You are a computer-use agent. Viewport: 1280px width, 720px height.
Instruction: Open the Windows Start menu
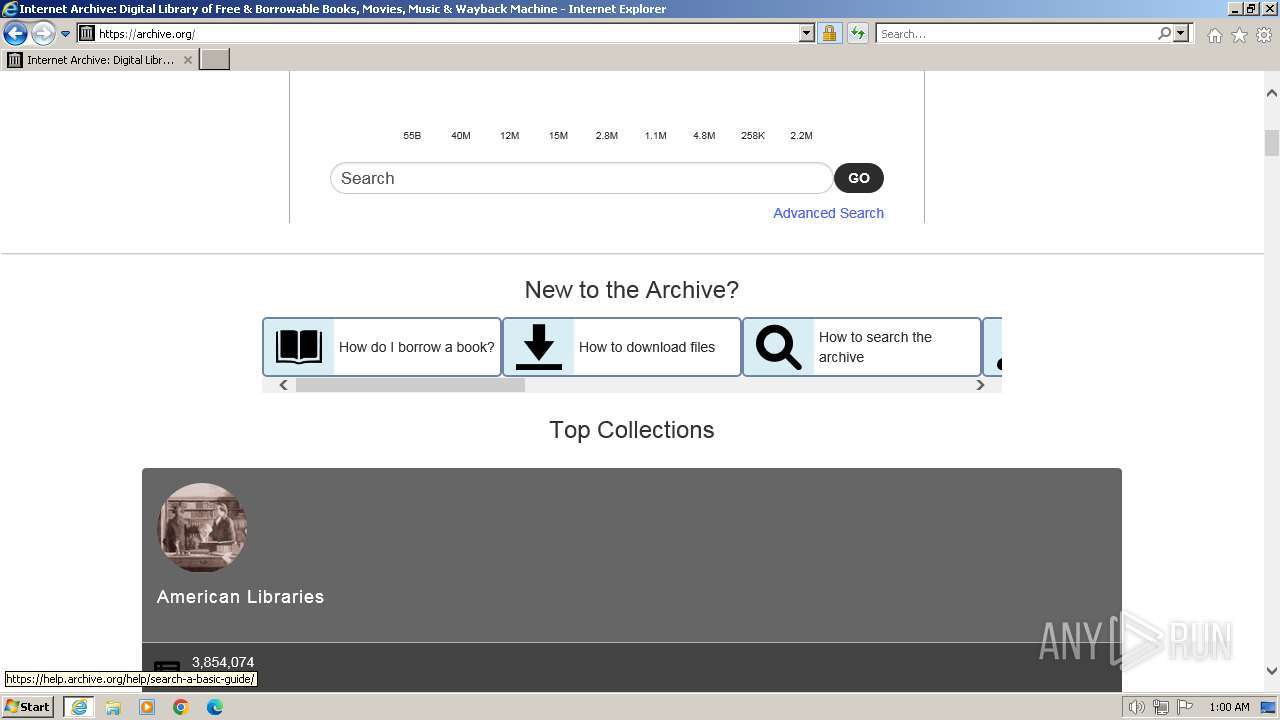(x=28, y=707)
